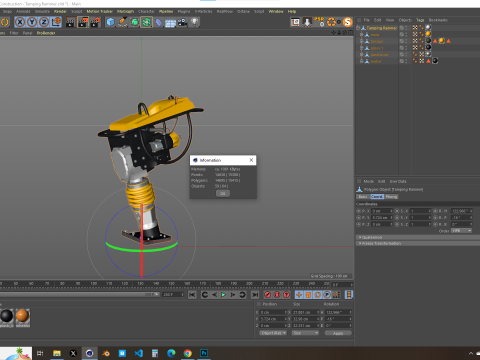Toggle the Autokeying button

tap(277, 295)
